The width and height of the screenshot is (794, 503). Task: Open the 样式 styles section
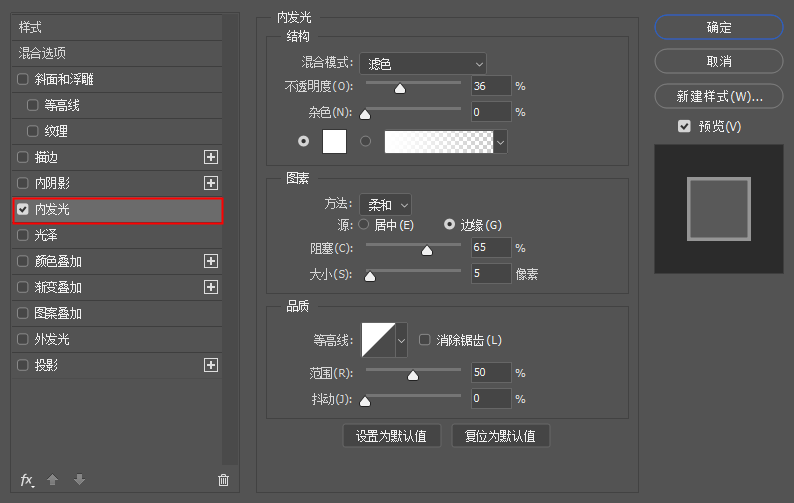point(117,27)
